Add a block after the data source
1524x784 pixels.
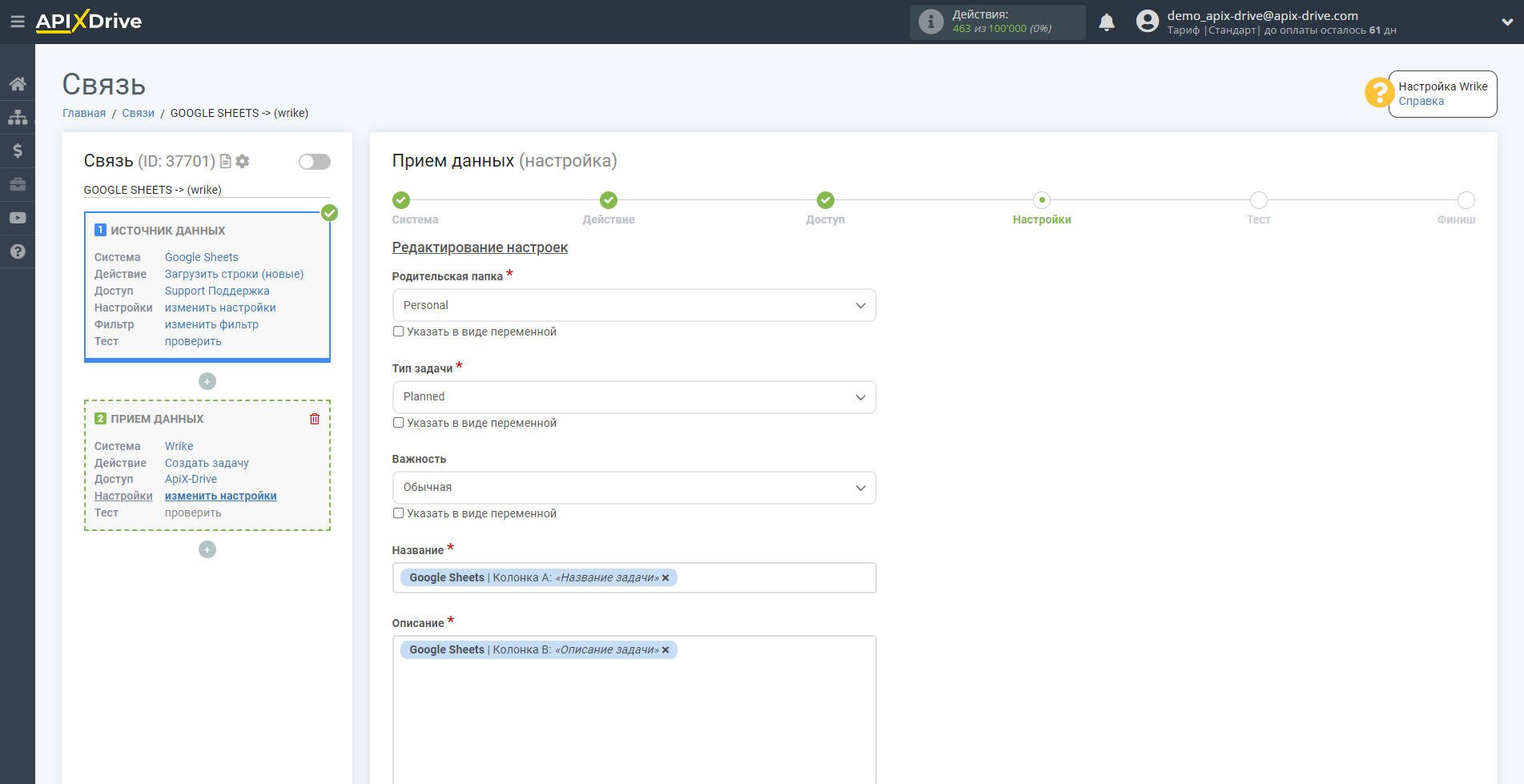(207, 381)
